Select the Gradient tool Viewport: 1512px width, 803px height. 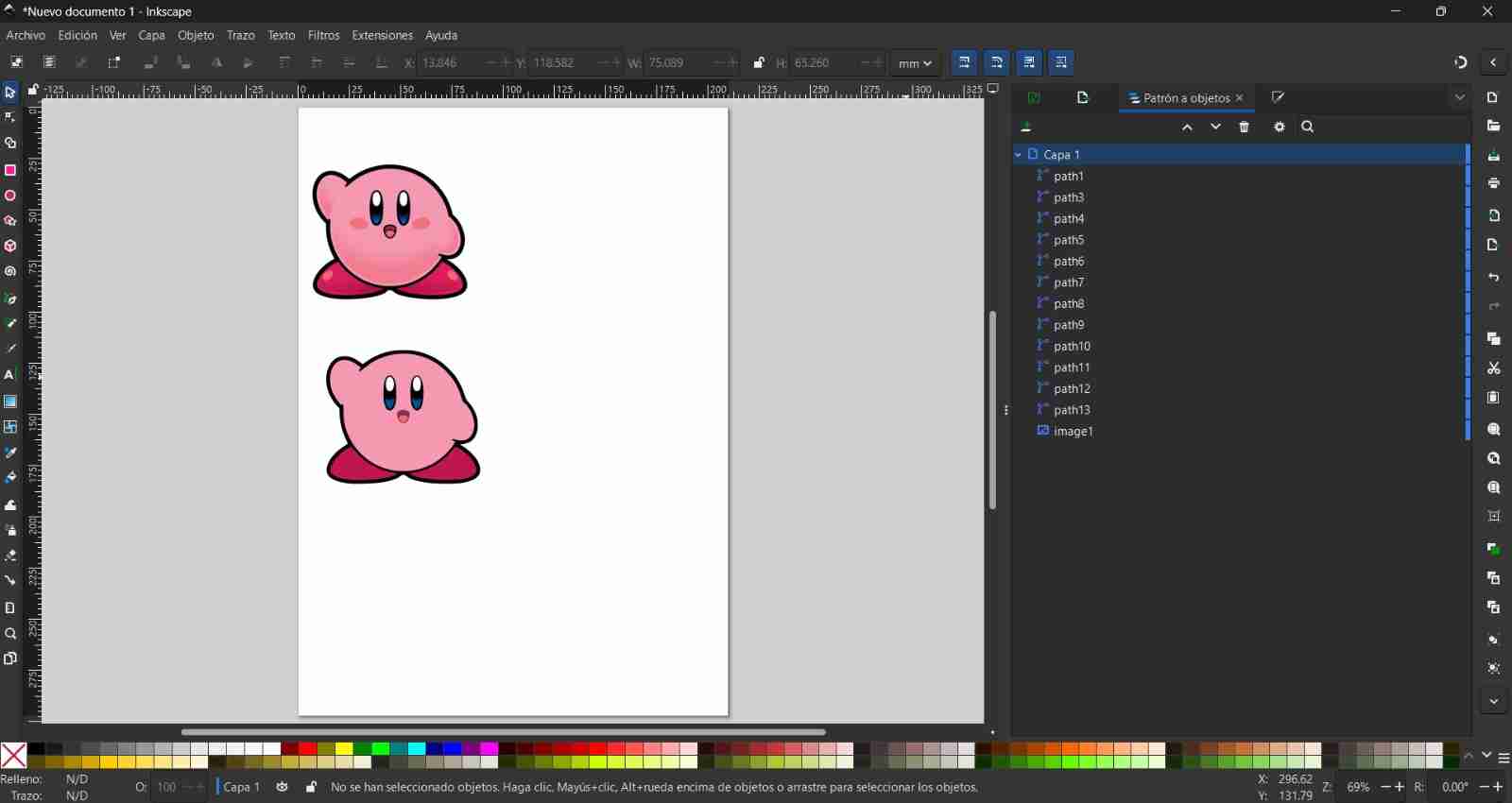pos(10,401)
